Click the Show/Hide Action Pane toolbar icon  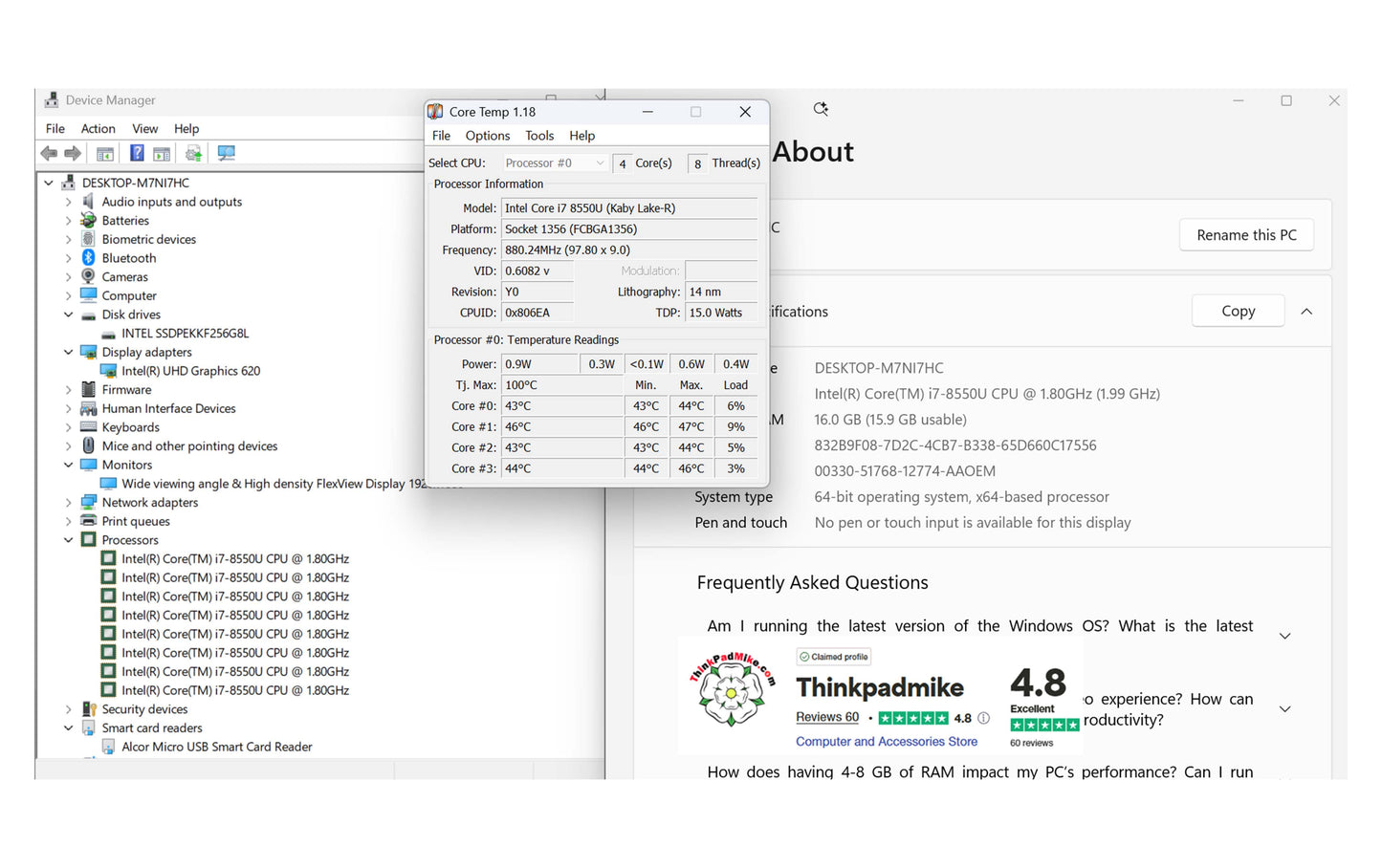162,153
